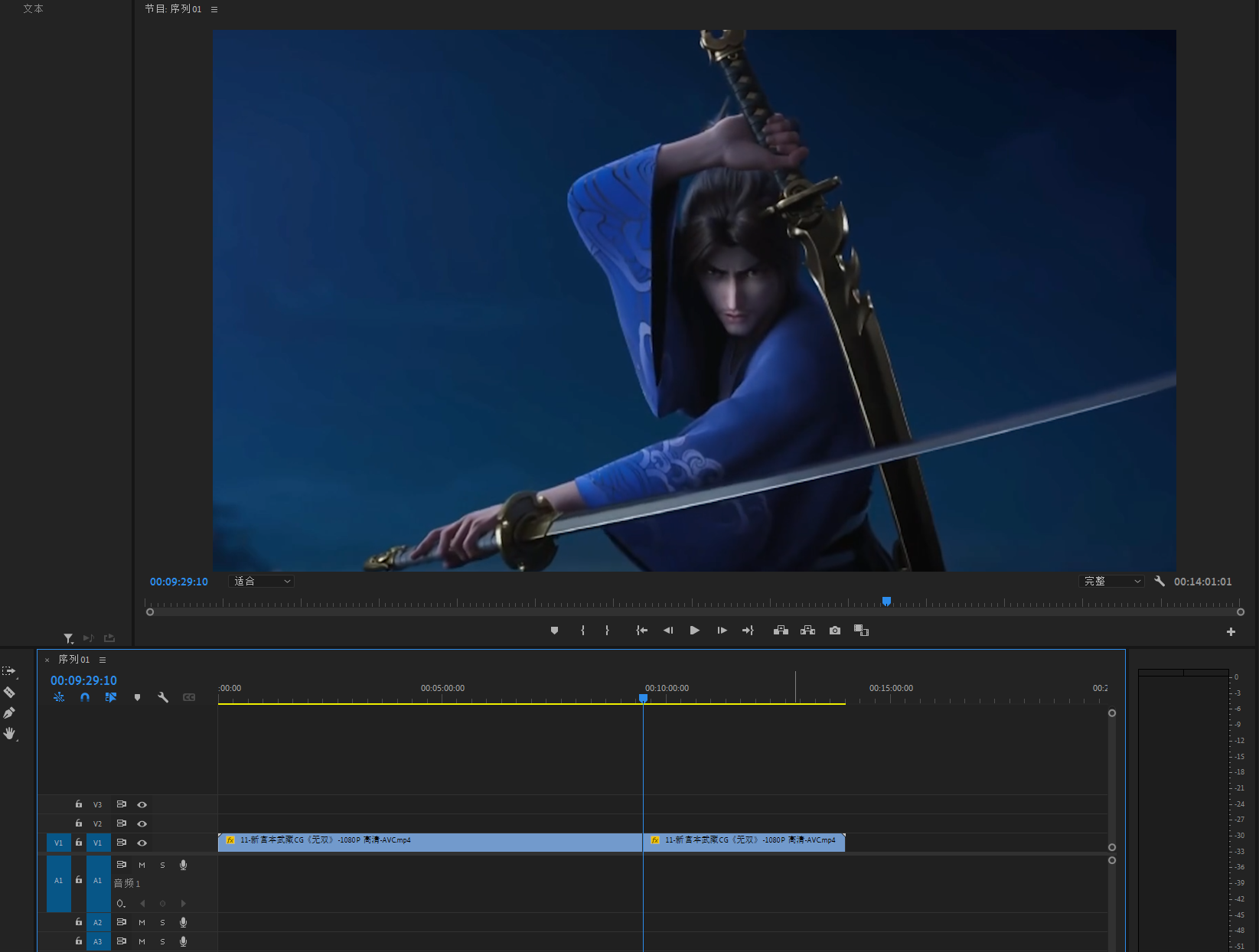This screenshot has width=1259, height=952.
Task: Open the 完整 playback resolution dropdown
Action: [x=1111, y=582]
